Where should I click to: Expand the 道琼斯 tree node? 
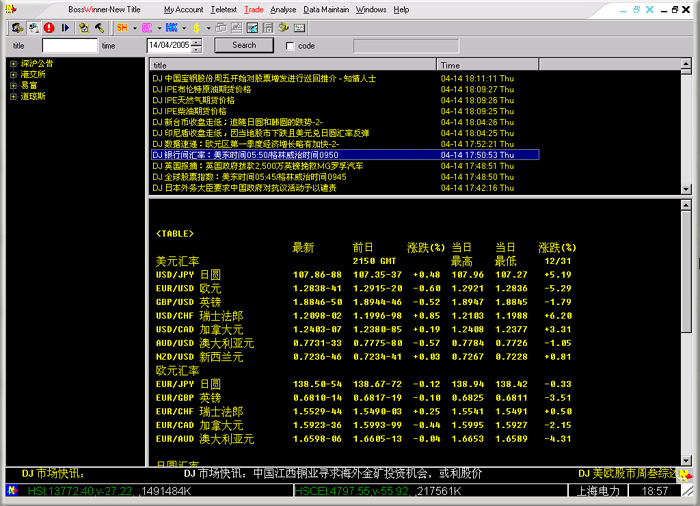click(x=13, y=96)
